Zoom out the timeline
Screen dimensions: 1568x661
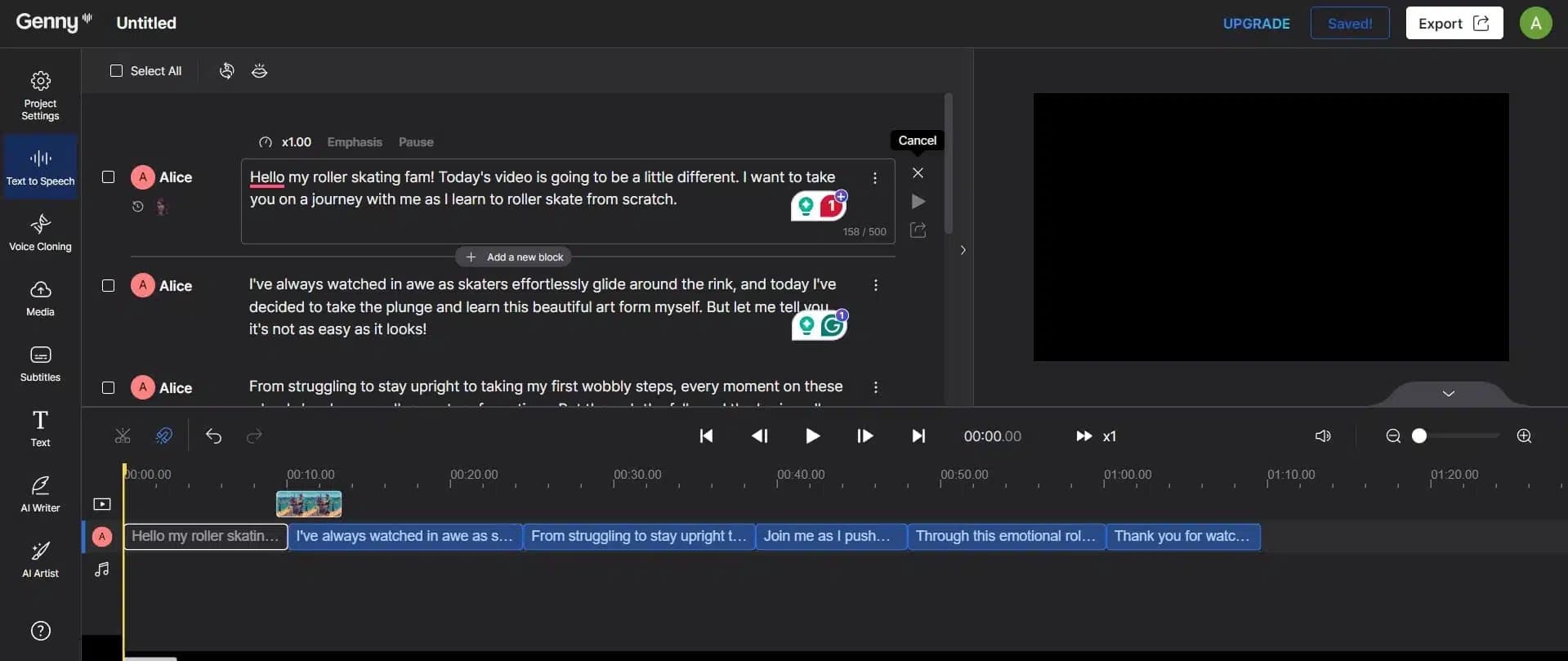coord(1393,435)
